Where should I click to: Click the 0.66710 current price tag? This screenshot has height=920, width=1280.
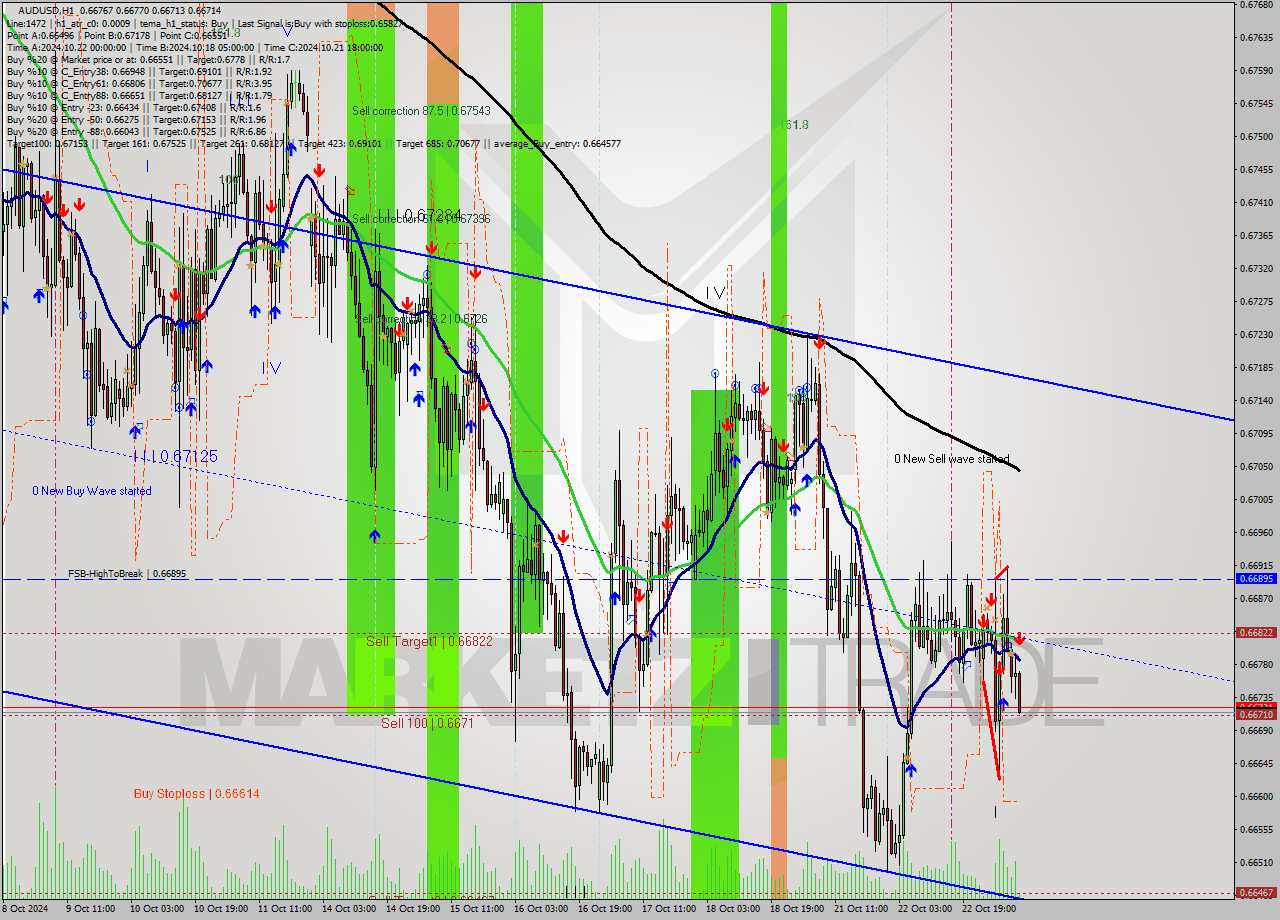click(1256, 714)
